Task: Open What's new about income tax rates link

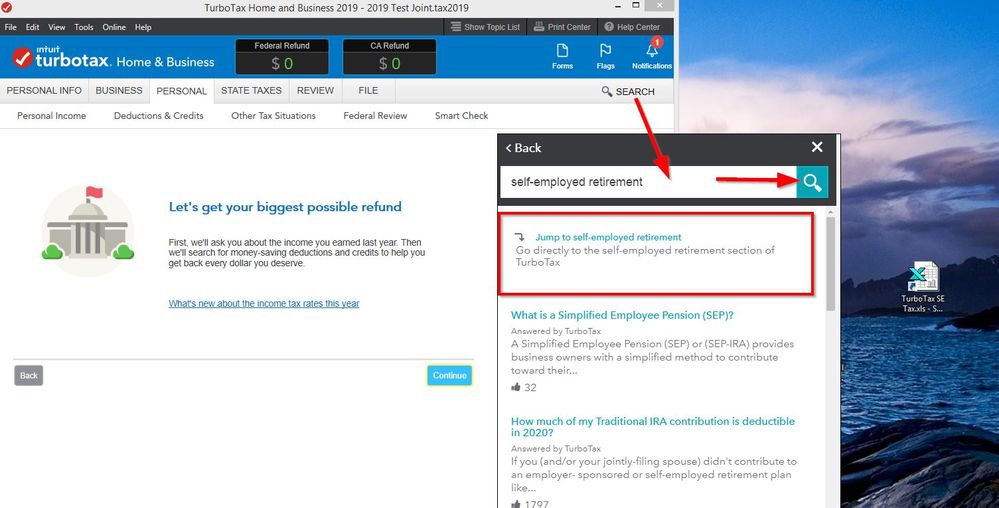Action: (264, 304)
